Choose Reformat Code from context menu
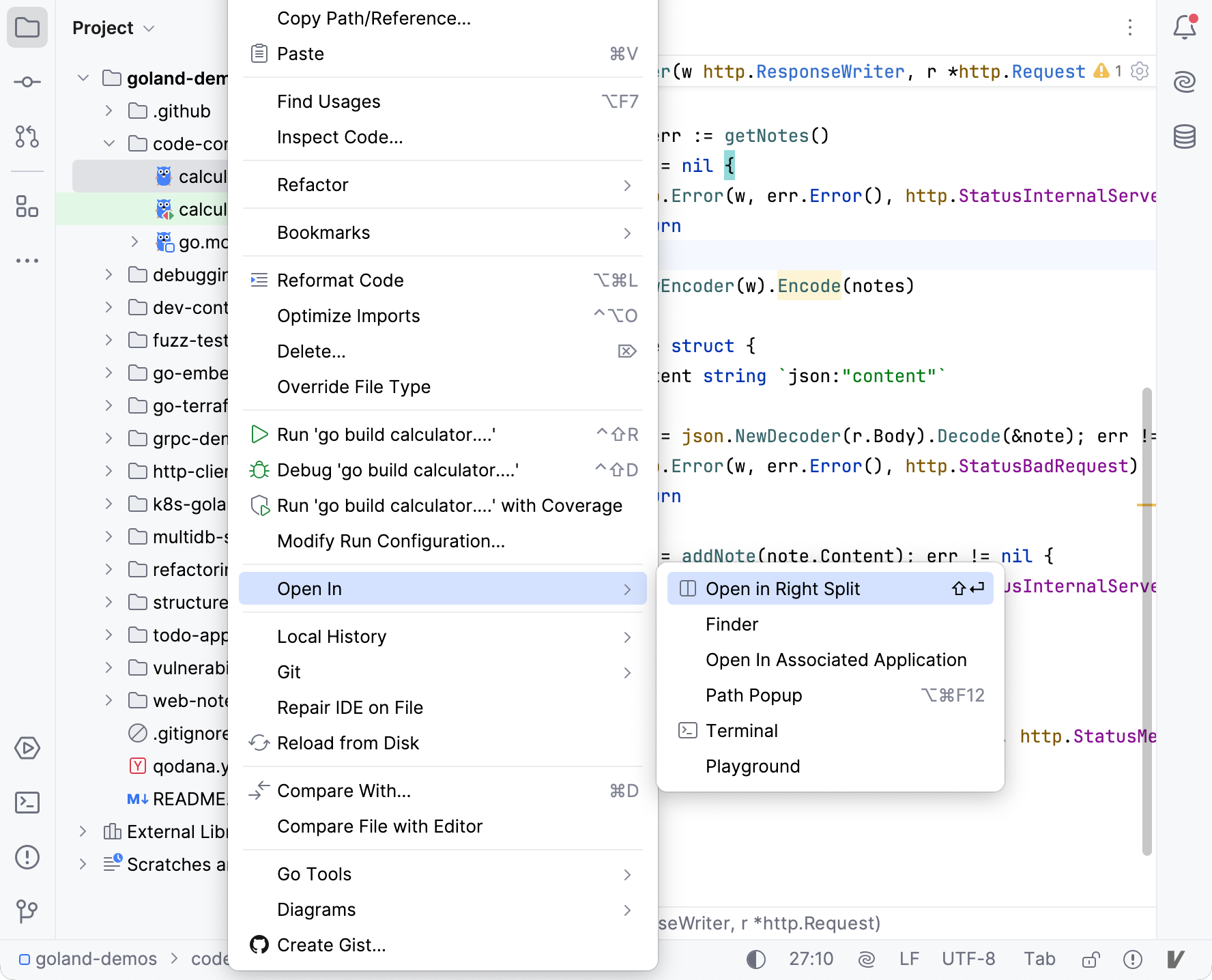Screen dimensions: 1212x980 (x=341, y=280)
